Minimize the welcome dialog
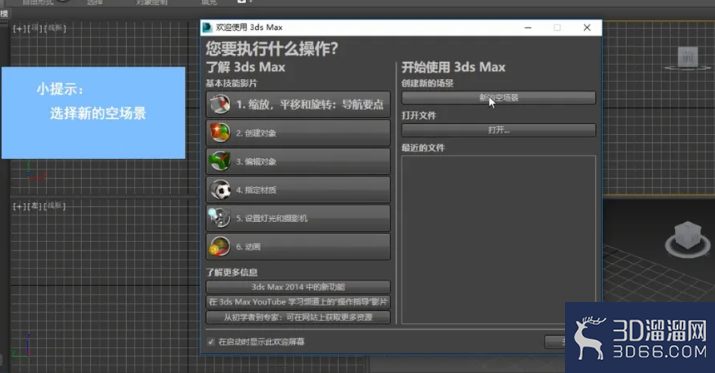This screenshot has width=715, height=373. (528, 28)
